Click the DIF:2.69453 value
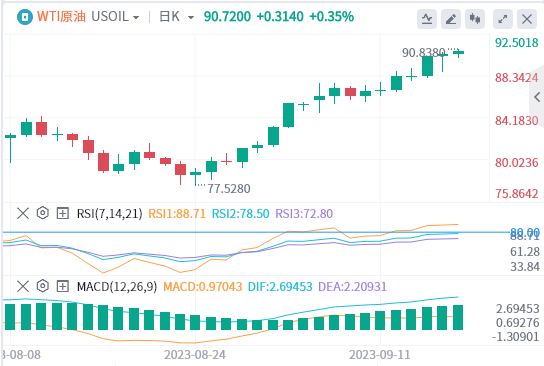This screenshot has height=366, width=544. coord(280,287)
